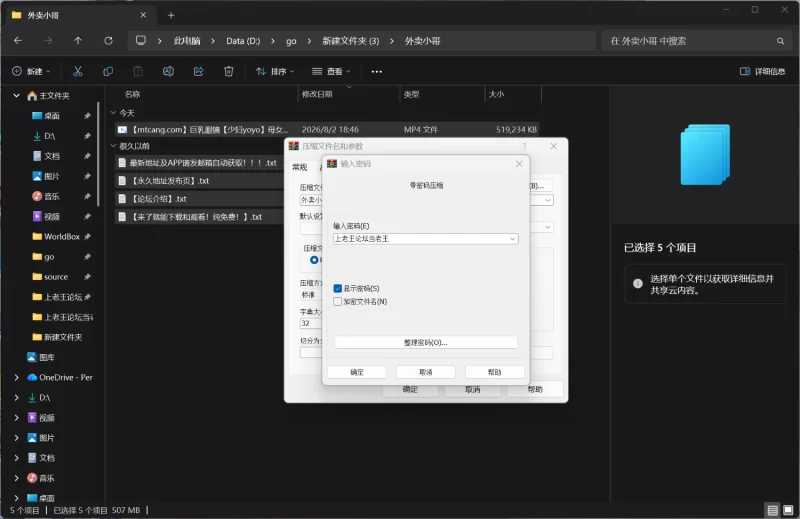
Task: Collapse the 主文件夹 tree node
Action: [x=16, y=95]
